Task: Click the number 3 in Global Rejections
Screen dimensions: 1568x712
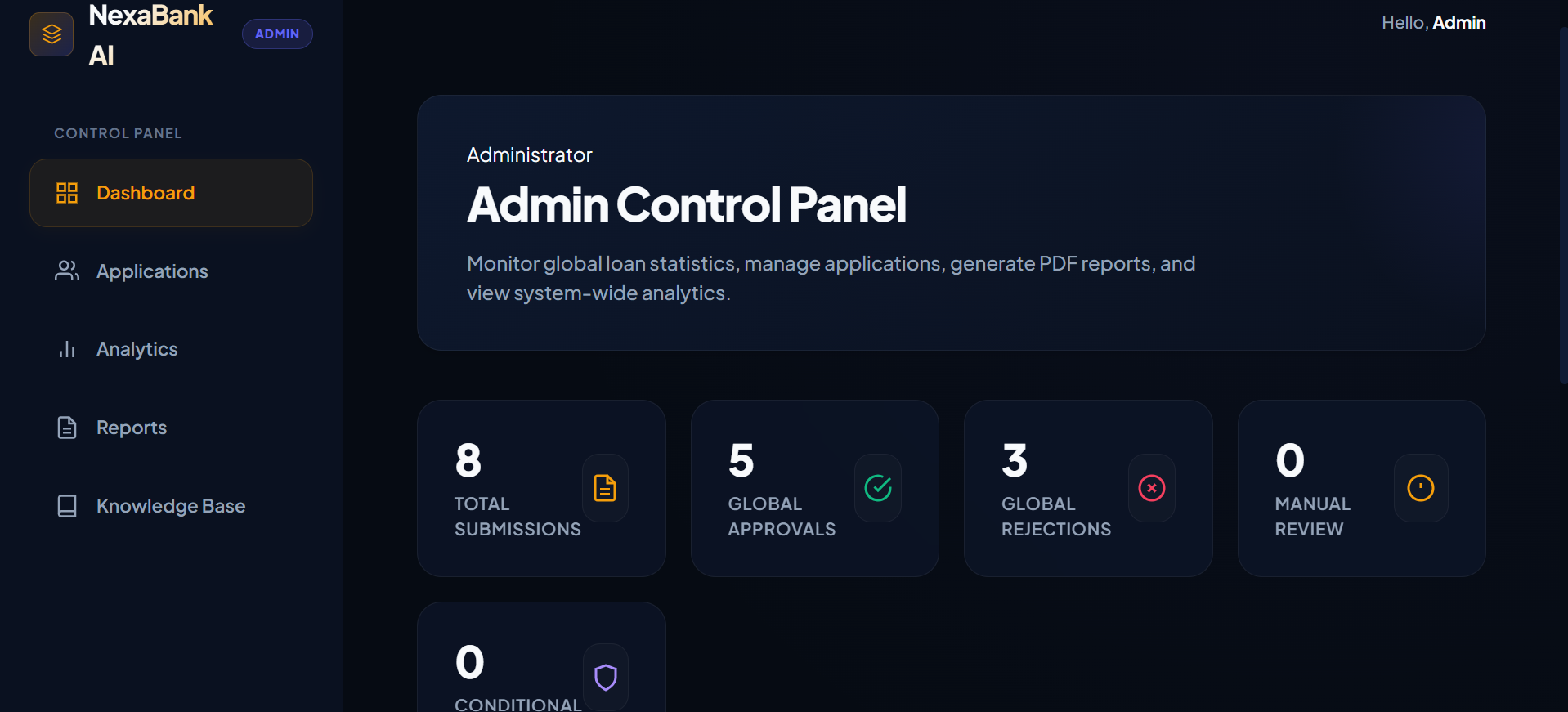Action: pos(1015,460)
